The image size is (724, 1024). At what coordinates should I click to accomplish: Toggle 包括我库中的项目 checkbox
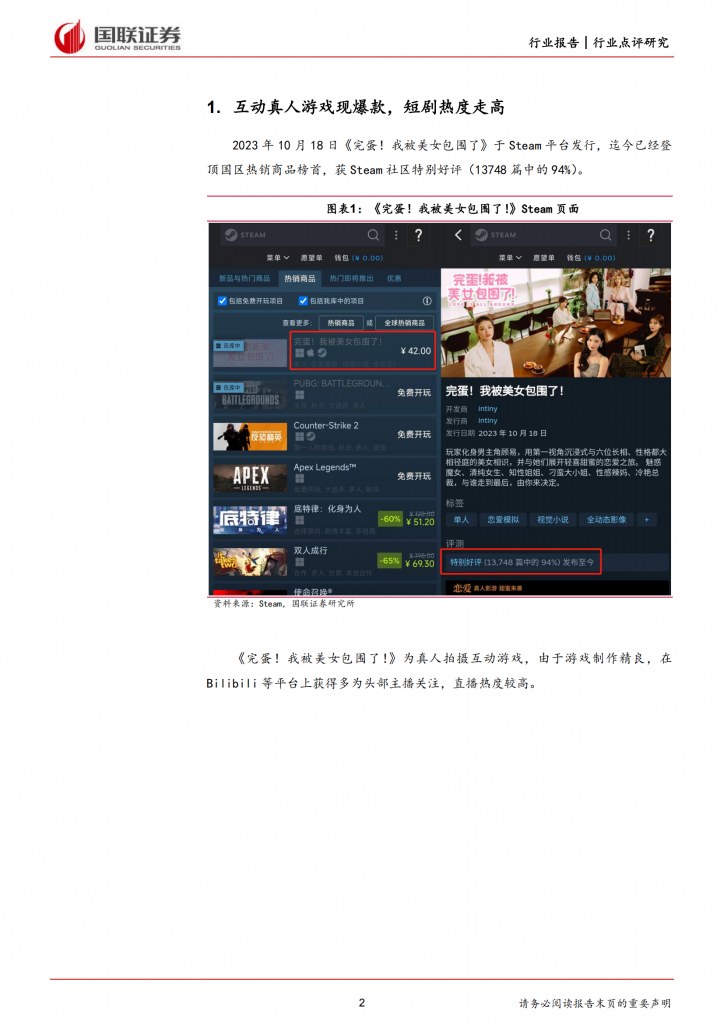303,301
